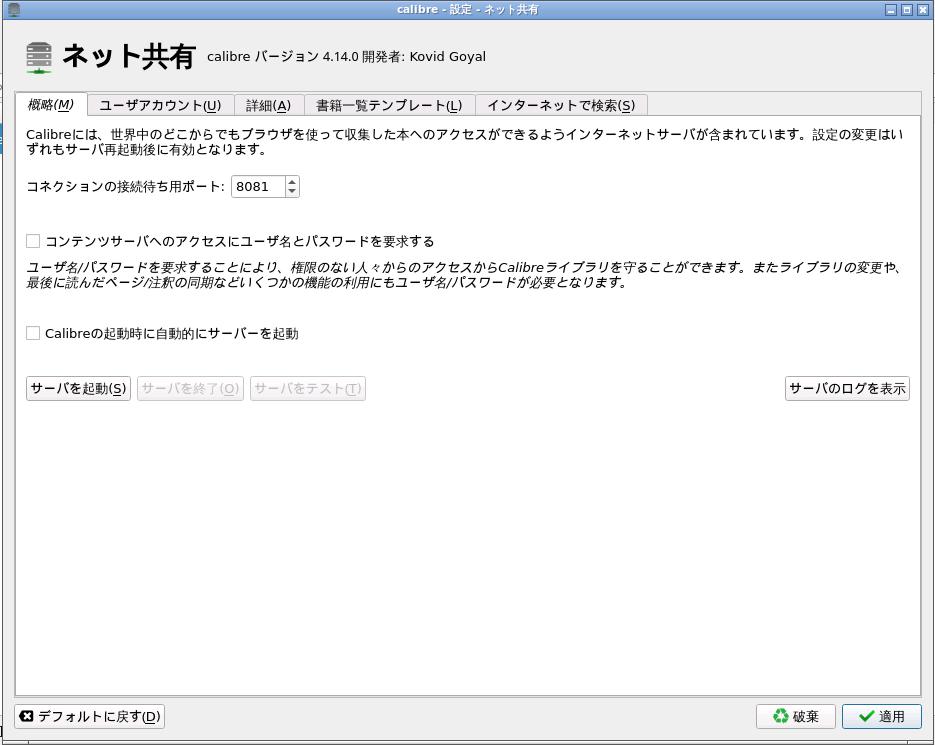Click the コネクションの接続待ち用ポート label
The height and width of the screenshot is (745, 935).
pos(125,187)
